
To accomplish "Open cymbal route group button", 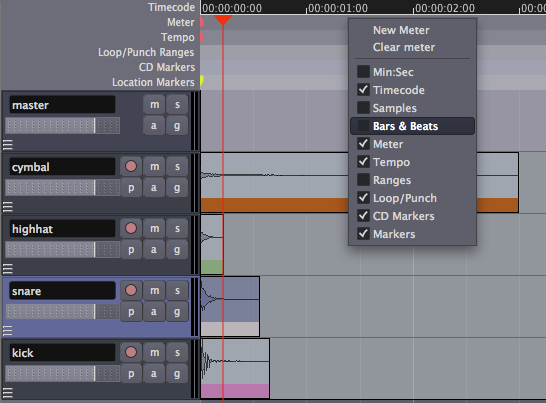I will 177,188.
